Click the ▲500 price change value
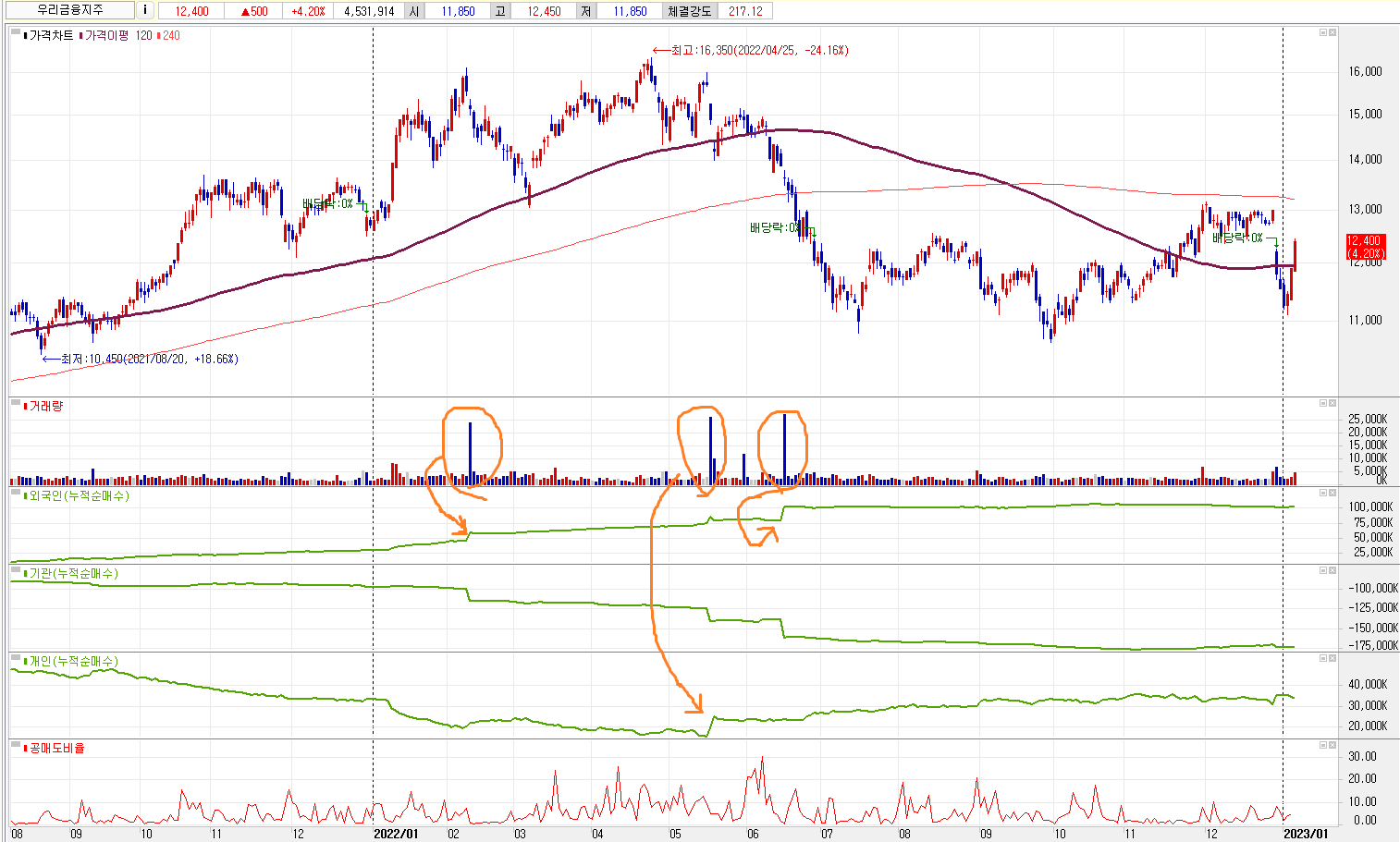Viewport: 1400px width, 842px height. point(252,11)
